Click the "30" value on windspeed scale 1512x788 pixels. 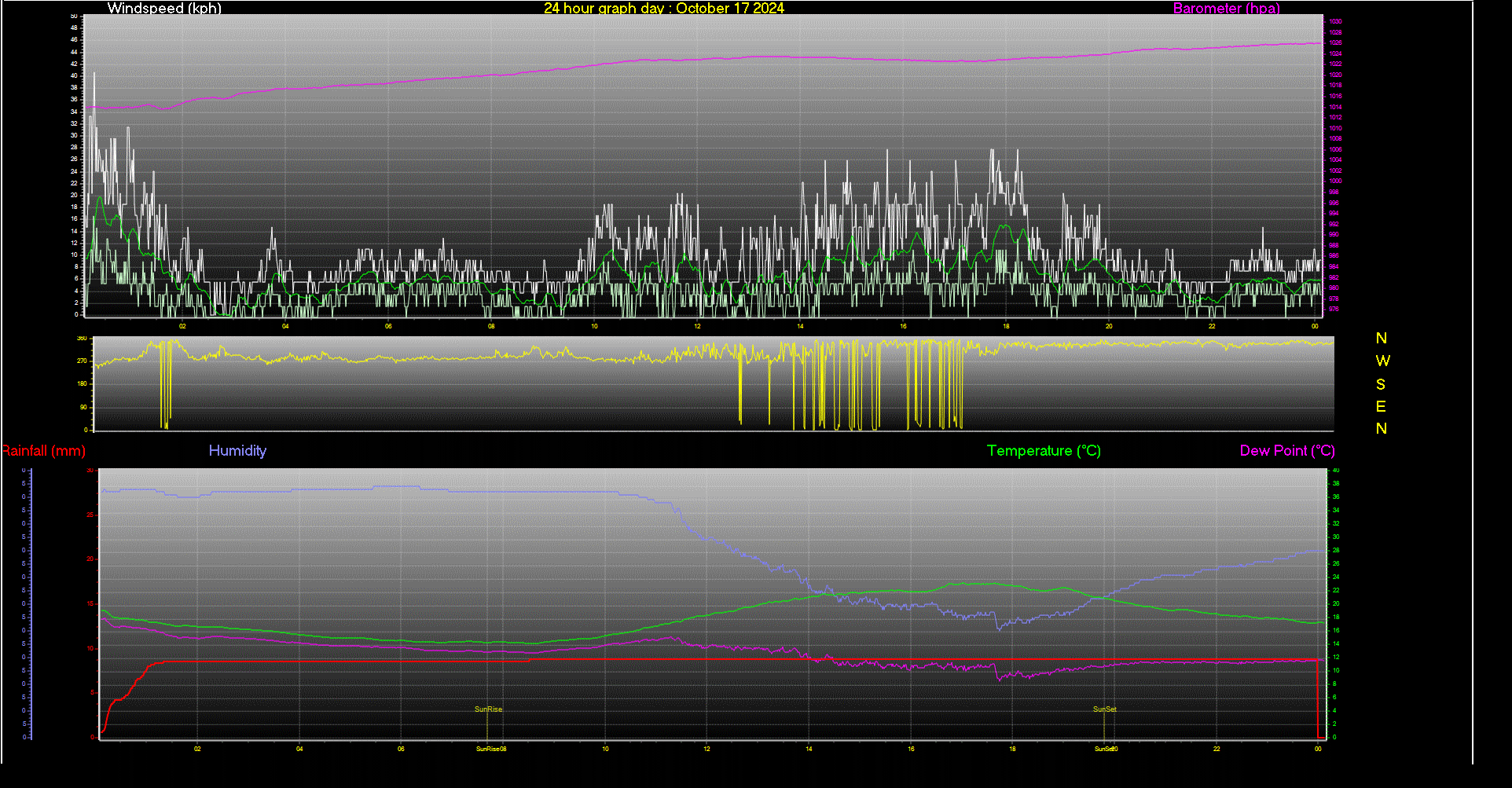[74, 135]
